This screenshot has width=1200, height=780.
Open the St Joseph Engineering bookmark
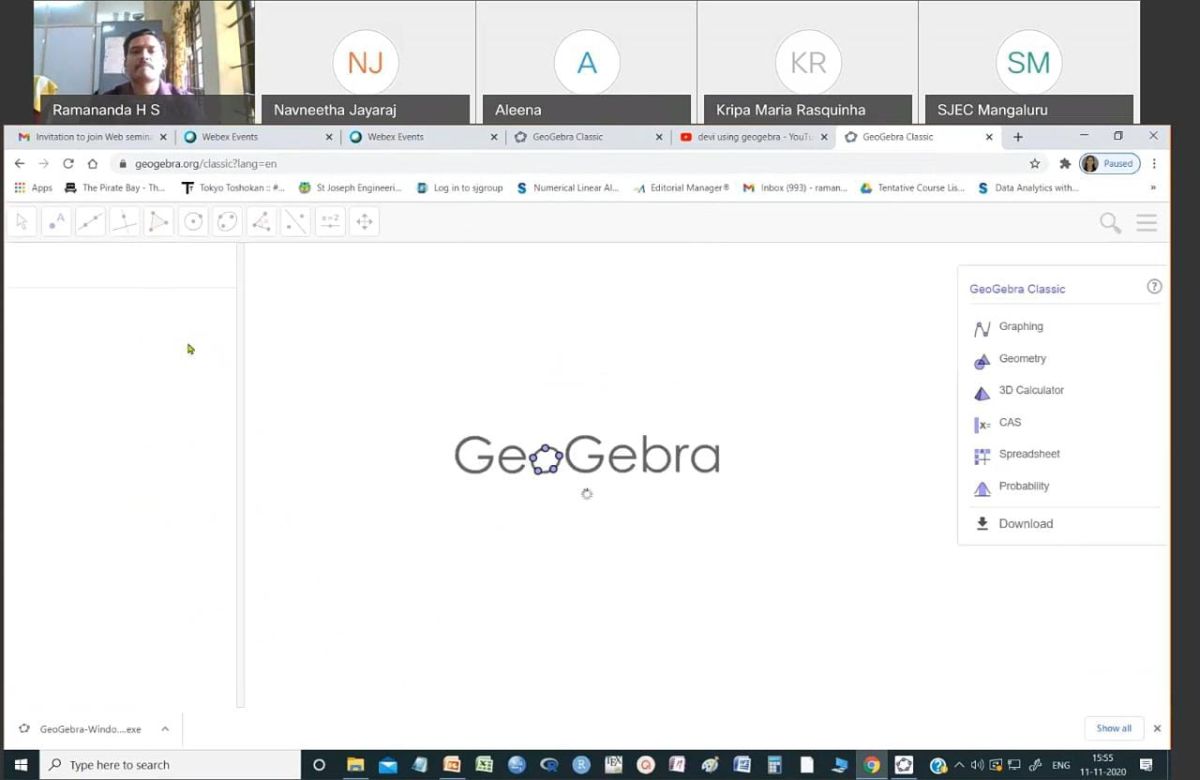[x=350, y=188]
